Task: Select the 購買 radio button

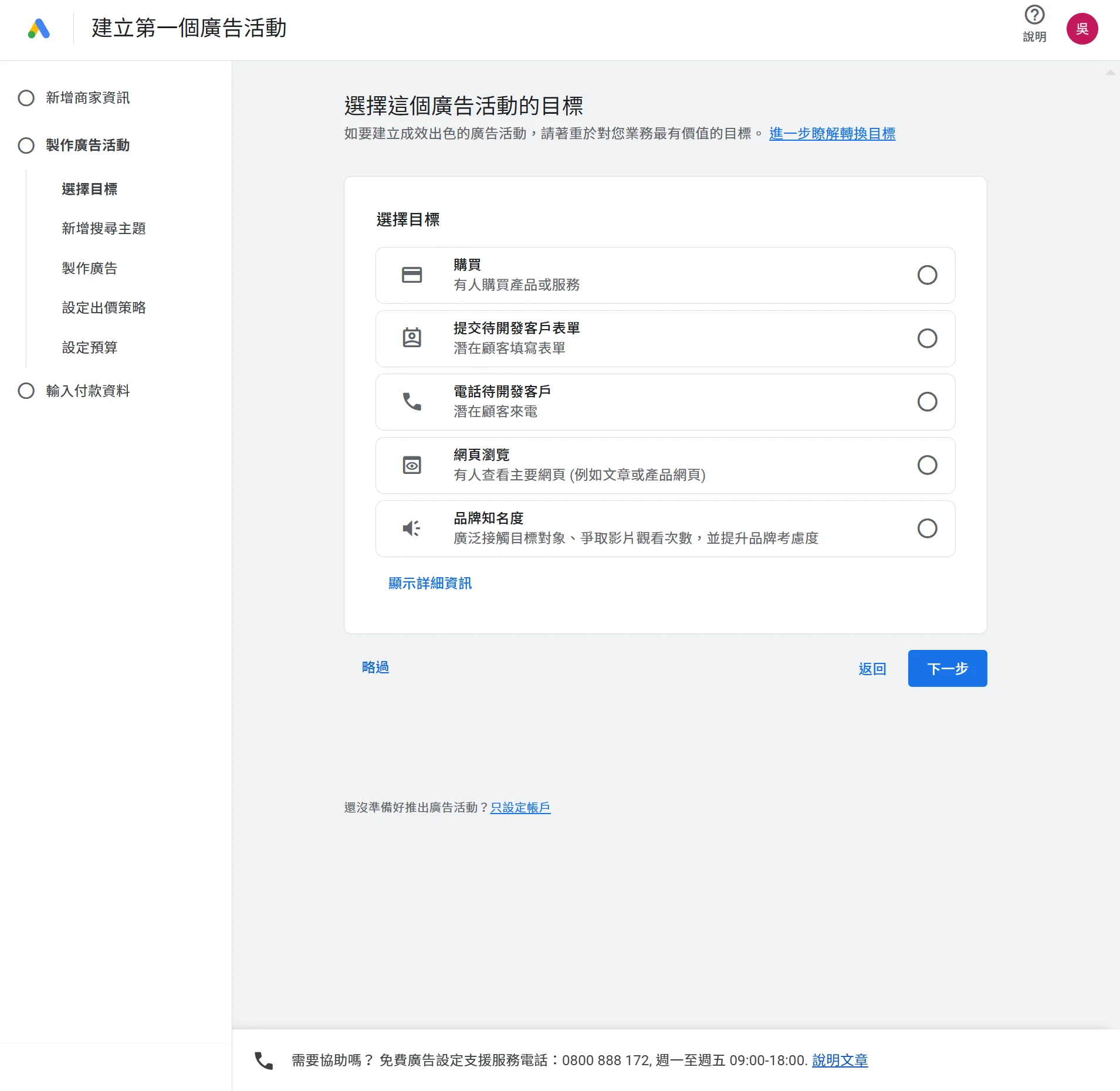Action: click(x=926, y=275)
